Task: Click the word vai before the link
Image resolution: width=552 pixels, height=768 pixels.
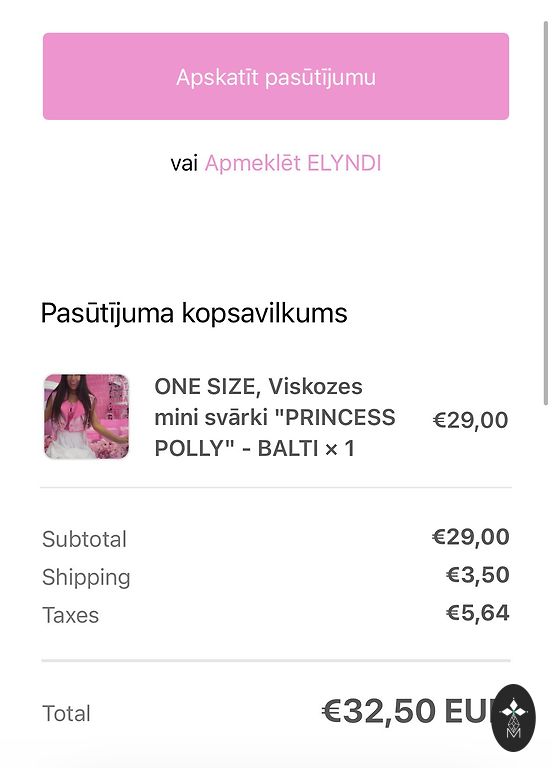Action: [184, 164]
